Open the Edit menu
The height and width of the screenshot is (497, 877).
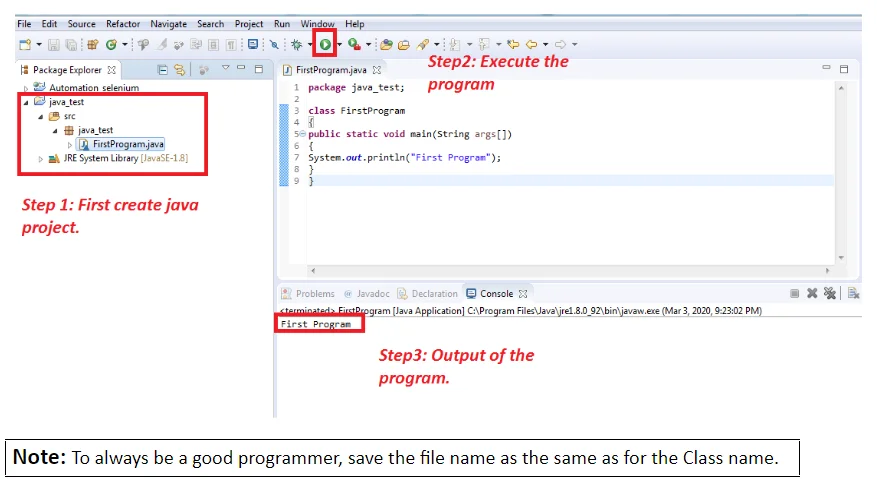tap(49, 24)
